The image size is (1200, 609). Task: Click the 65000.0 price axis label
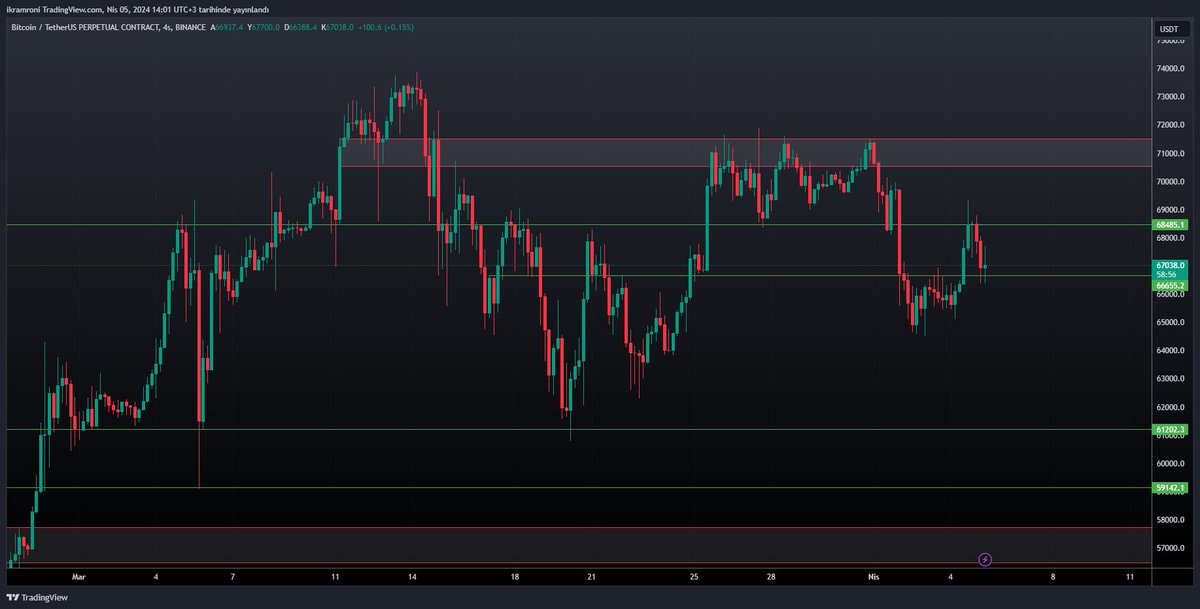tap(1169, 323)
